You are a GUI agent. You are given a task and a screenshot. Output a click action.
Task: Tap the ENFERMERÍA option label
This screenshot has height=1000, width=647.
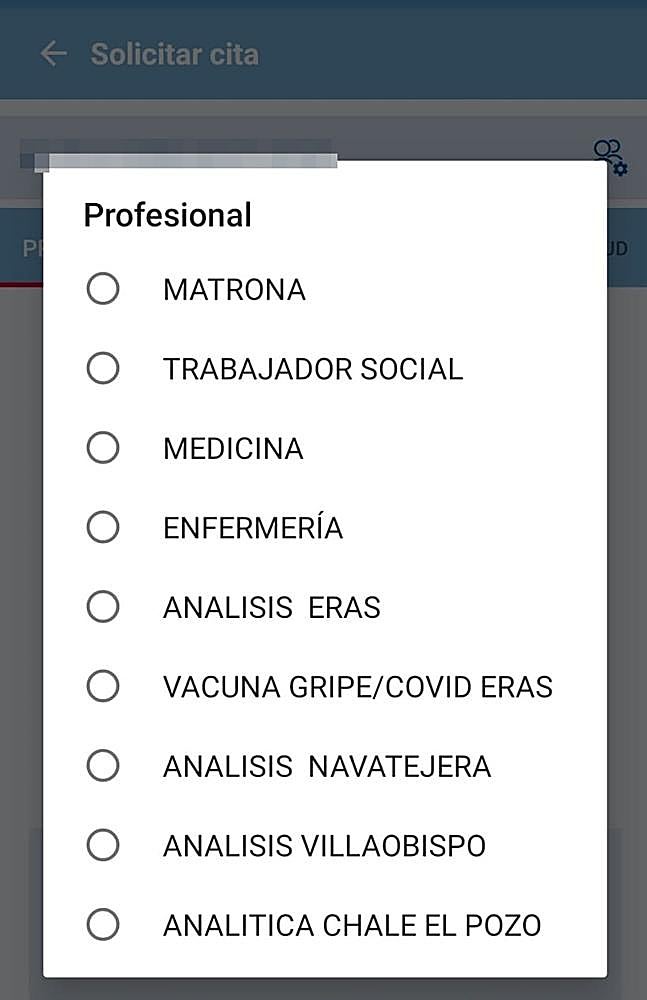pyautogui.click(x=253, y=528)
